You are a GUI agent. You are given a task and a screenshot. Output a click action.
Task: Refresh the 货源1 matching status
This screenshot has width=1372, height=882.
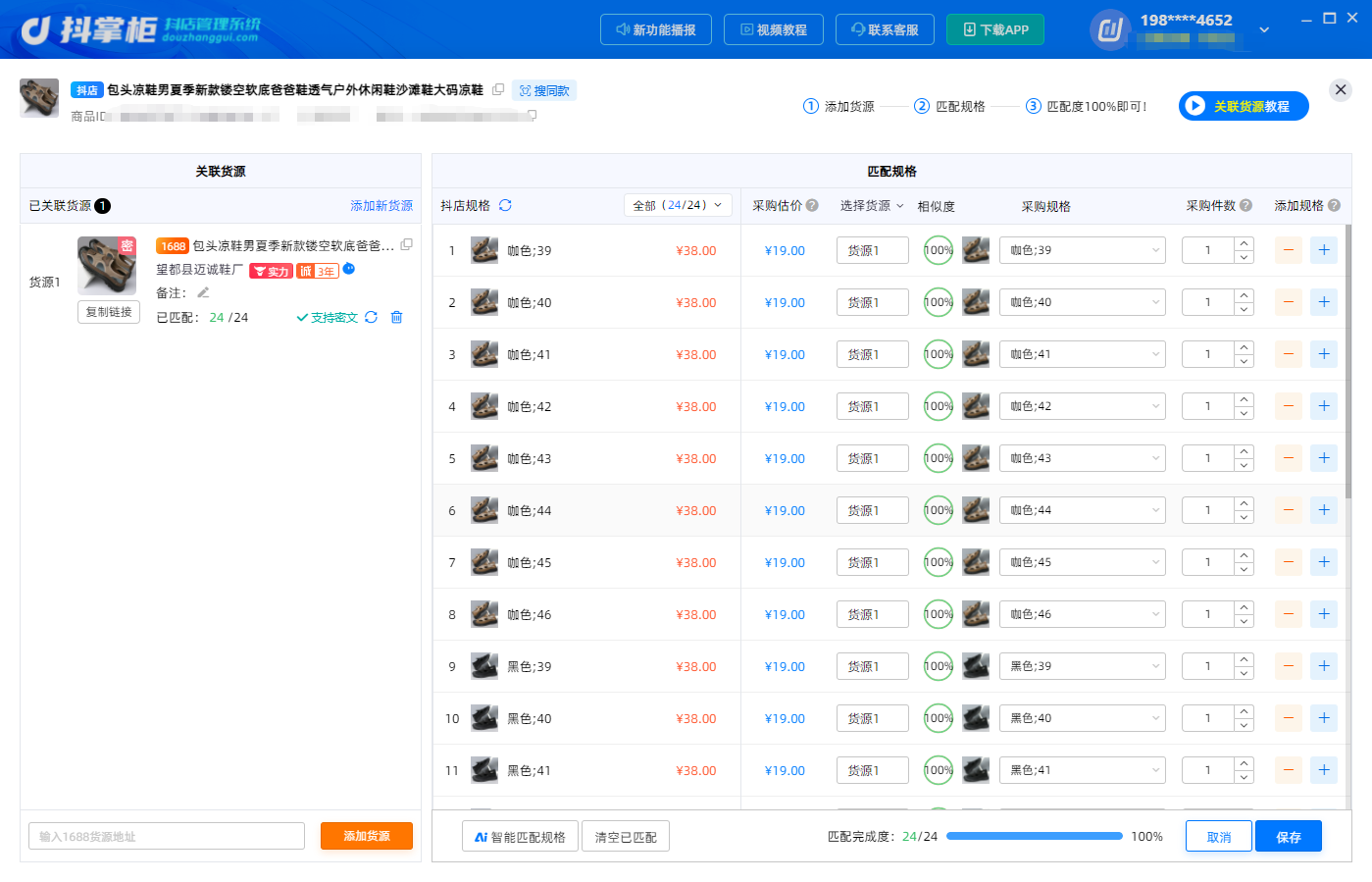click(371, 317)
